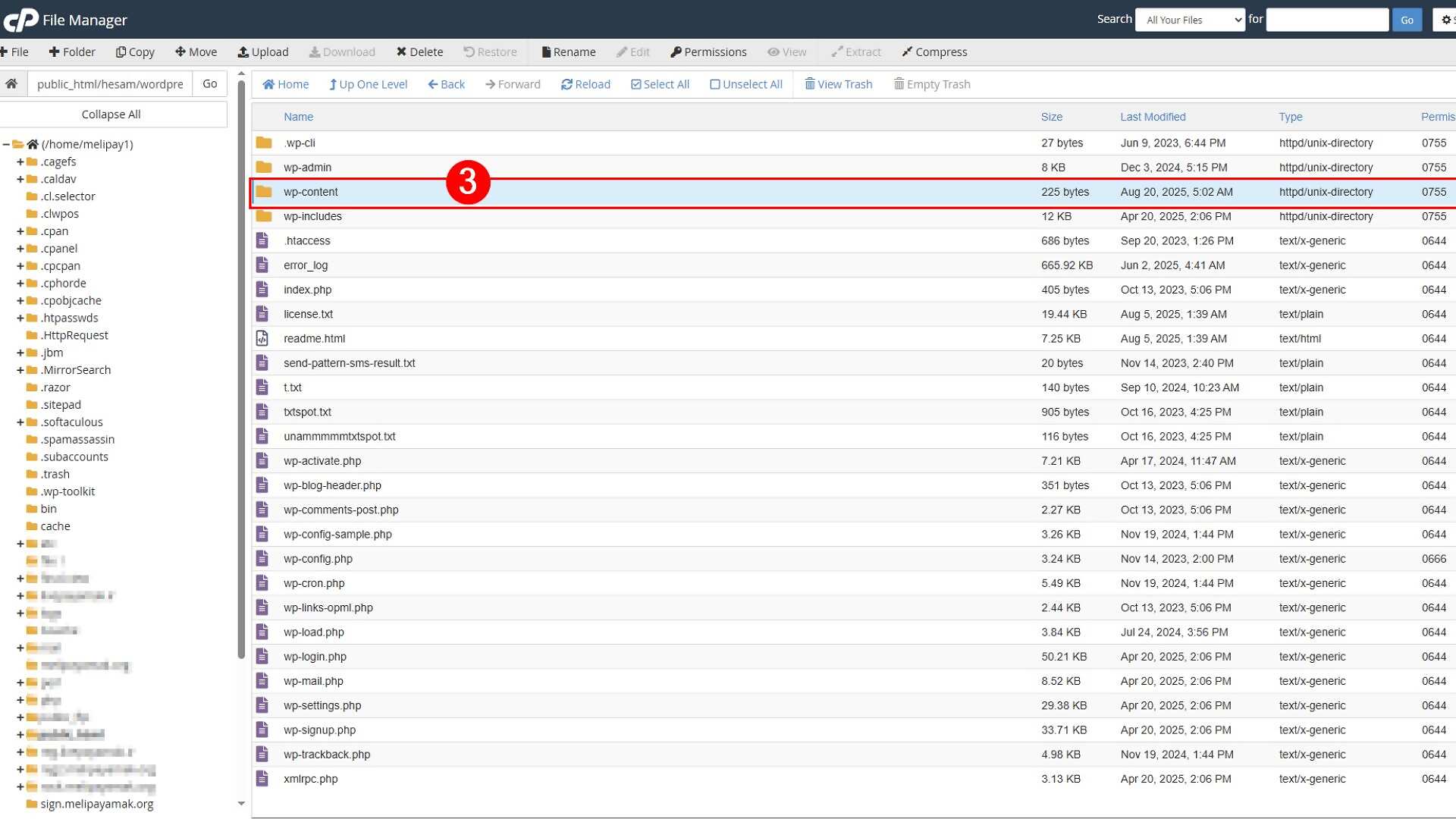Image resolution: width=1456 pixels, height=819 pixels.
Task: Click into the search text field
Action: [1327, 20]
